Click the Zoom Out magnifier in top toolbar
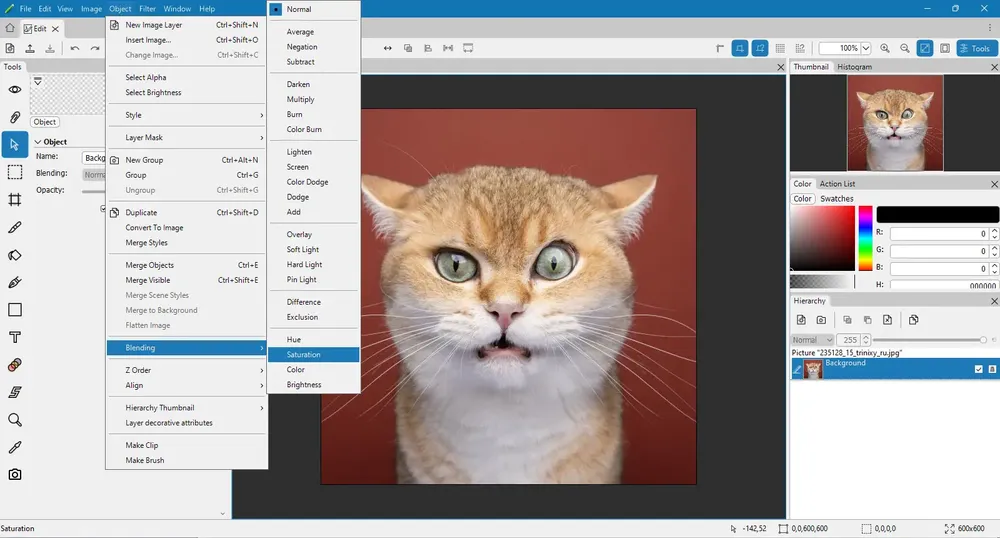The width and height of the screenshot is (1000, 538). (x=904, y=48)
